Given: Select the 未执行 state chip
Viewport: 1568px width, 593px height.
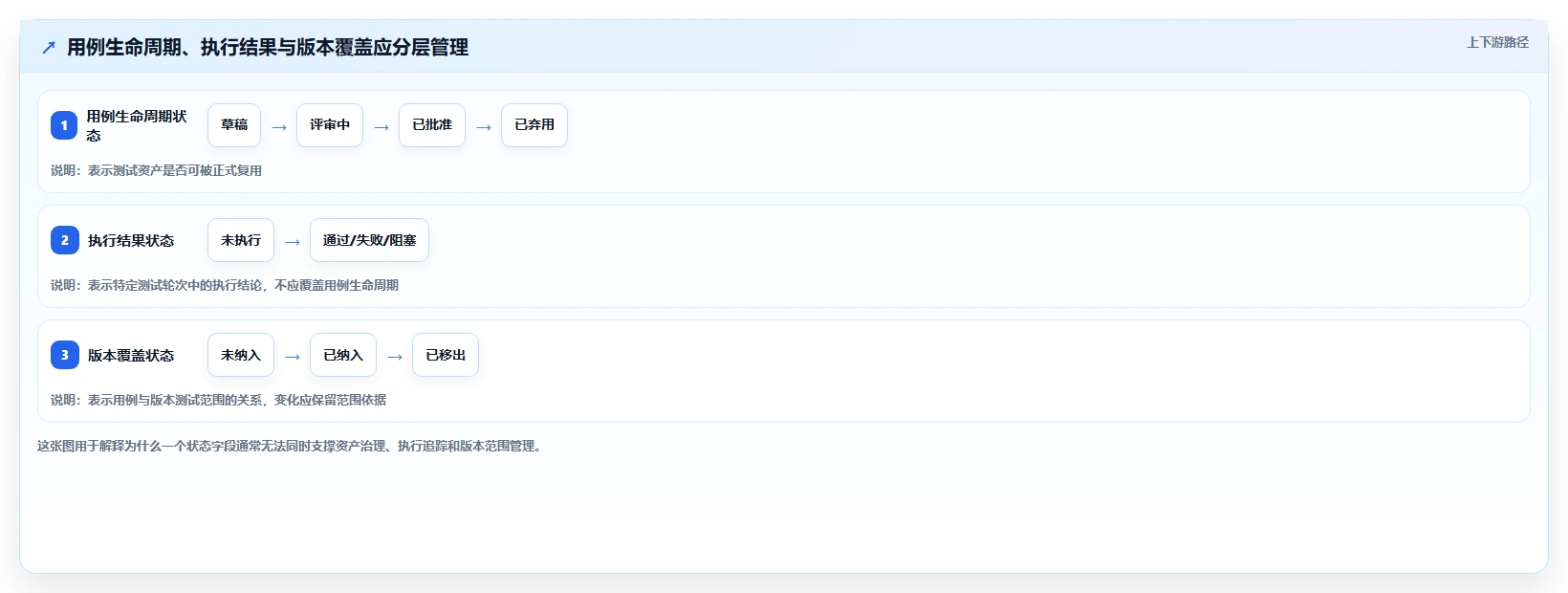Looking at the screenshot, I should (x=241, y=240).
